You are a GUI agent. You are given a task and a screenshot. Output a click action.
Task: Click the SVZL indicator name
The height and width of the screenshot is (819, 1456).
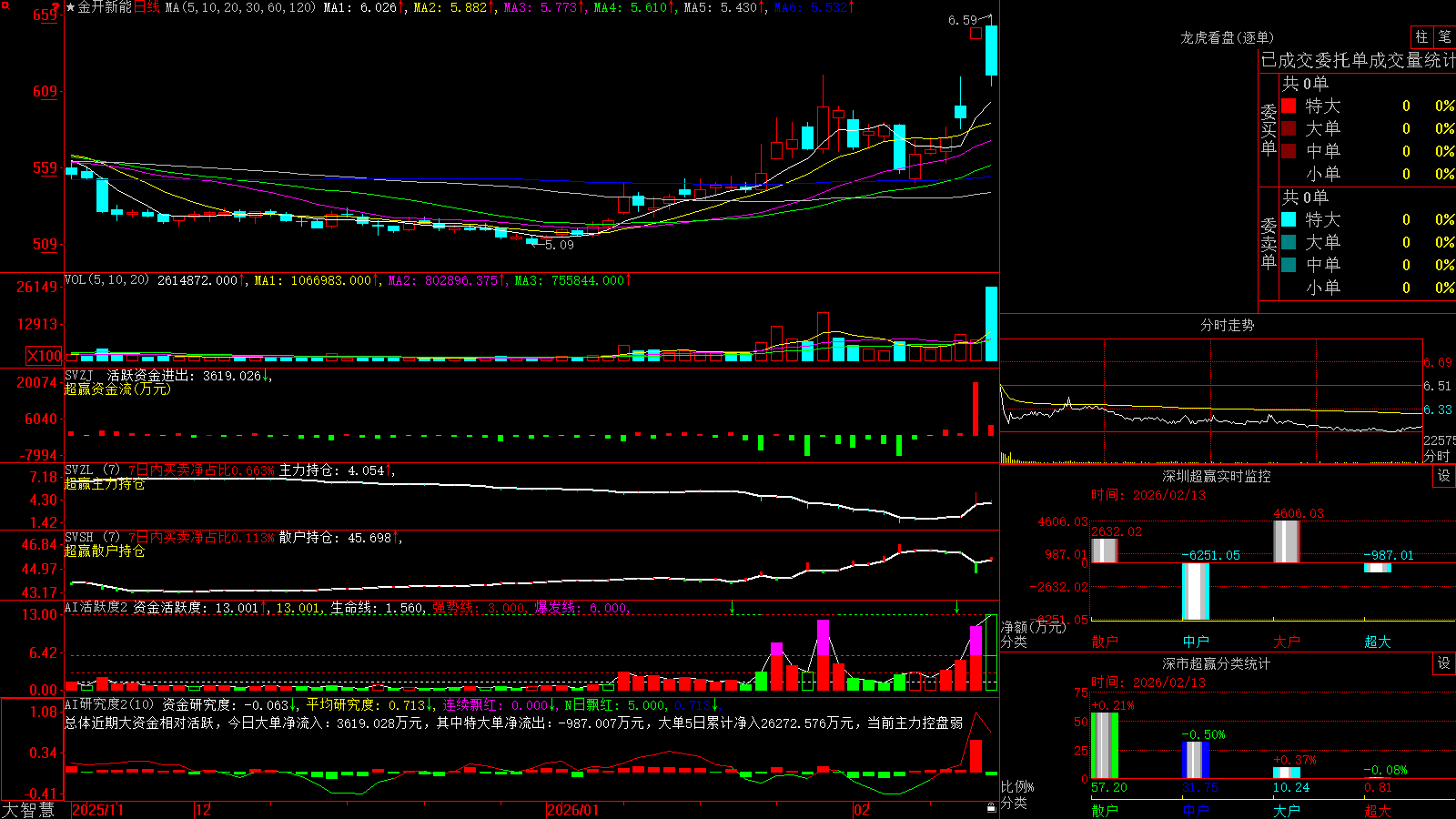(78, 470)
